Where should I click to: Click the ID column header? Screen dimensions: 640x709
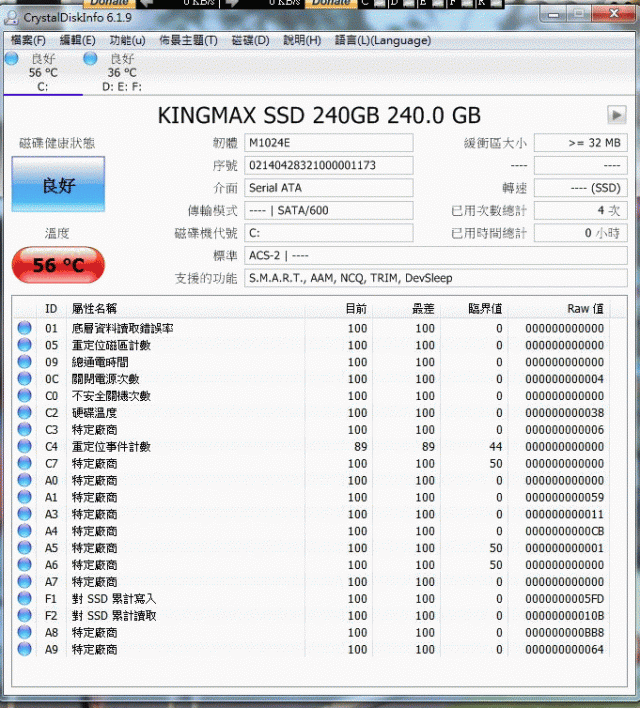click(51, 309)
